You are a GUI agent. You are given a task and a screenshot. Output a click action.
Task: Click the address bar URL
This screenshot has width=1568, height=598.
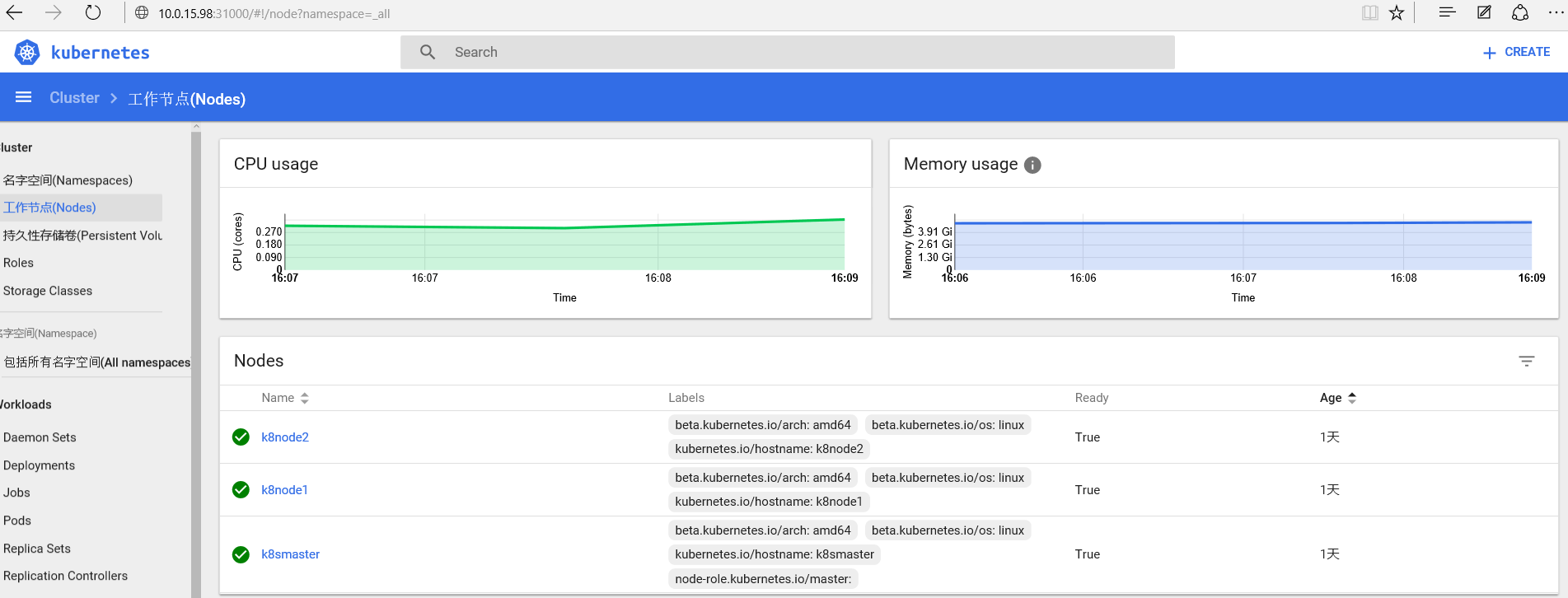(x=274, y=14)
